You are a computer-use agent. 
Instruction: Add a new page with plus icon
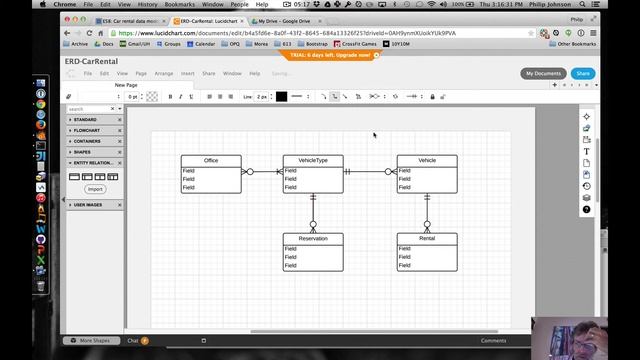click(x=555, y=85)
